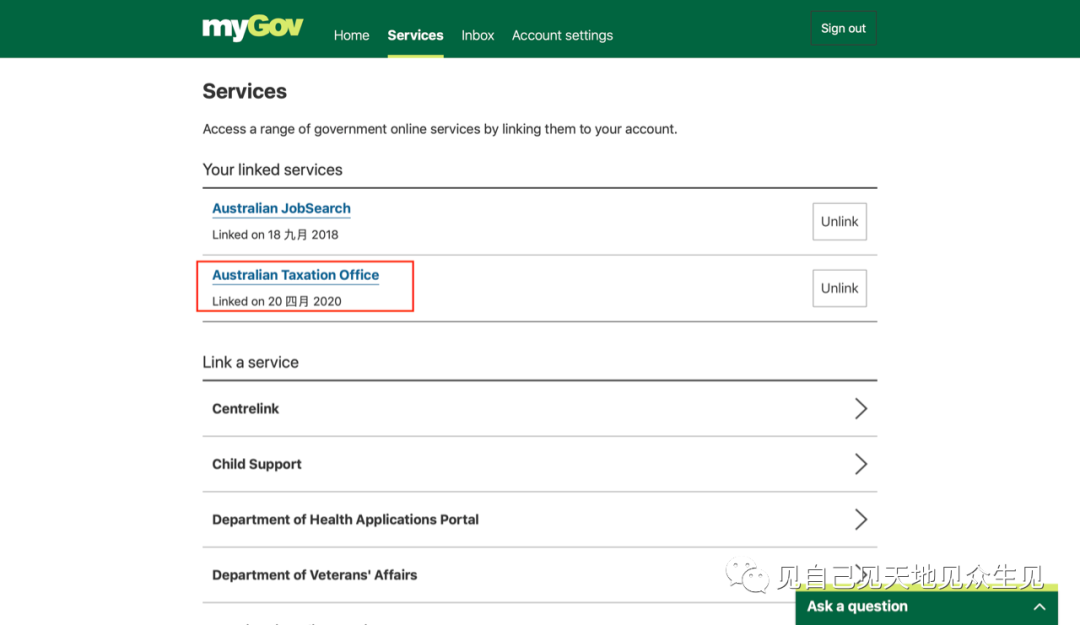The image size is (1080, 625).
Task: Open Account settings tab
Action: pos(562,35)
